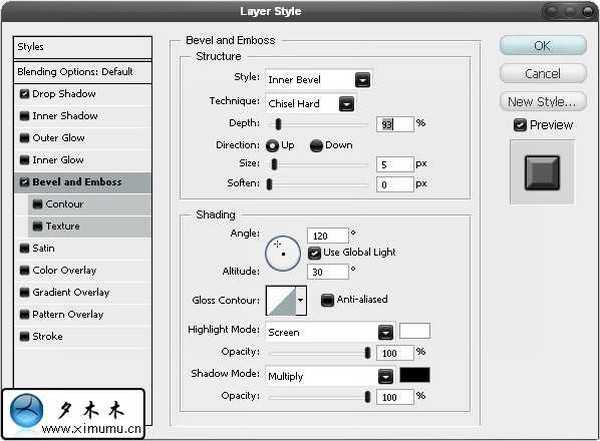Expand the Technique dropdown set to Chisel Hard

coord(346,102)
